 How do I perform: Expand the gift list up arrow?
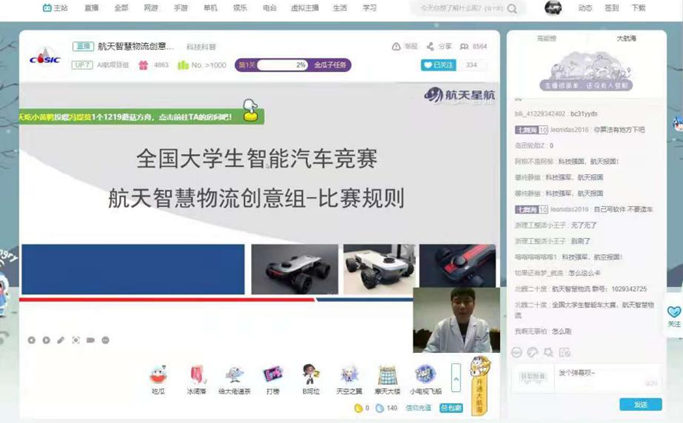point(456,379)
